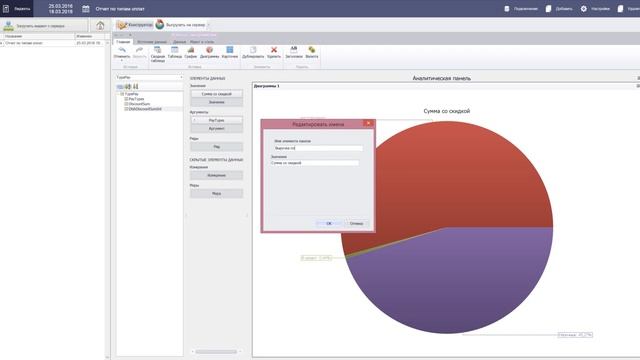The image size is (640, 360).
Task: Click the PayTypes argument item
Action: (216, 120)
